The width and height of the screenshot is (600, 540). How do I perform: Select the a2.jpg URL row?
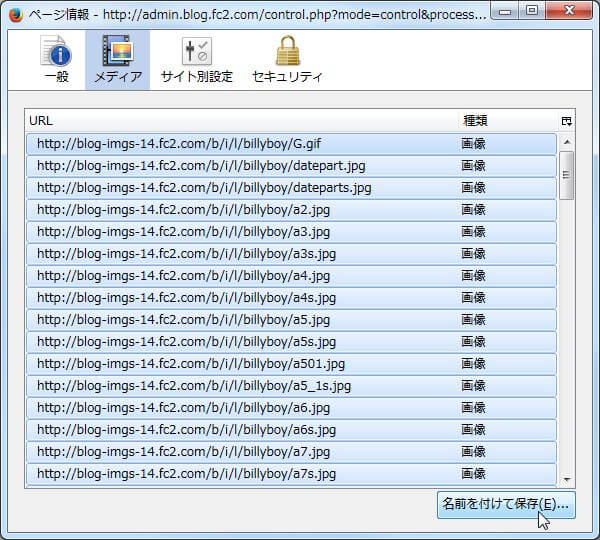[x=291, y=210]
